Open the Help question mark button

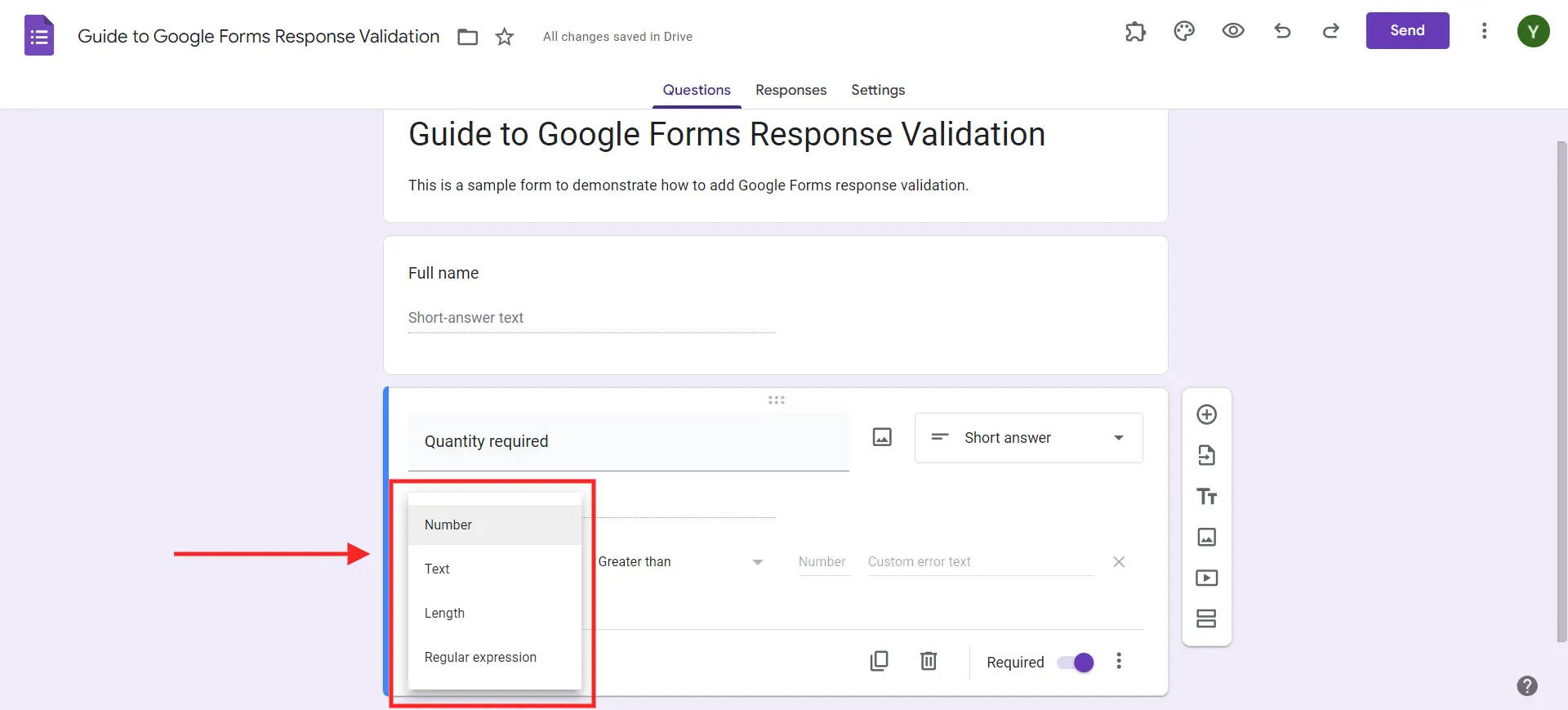(x=1527, y=685)
